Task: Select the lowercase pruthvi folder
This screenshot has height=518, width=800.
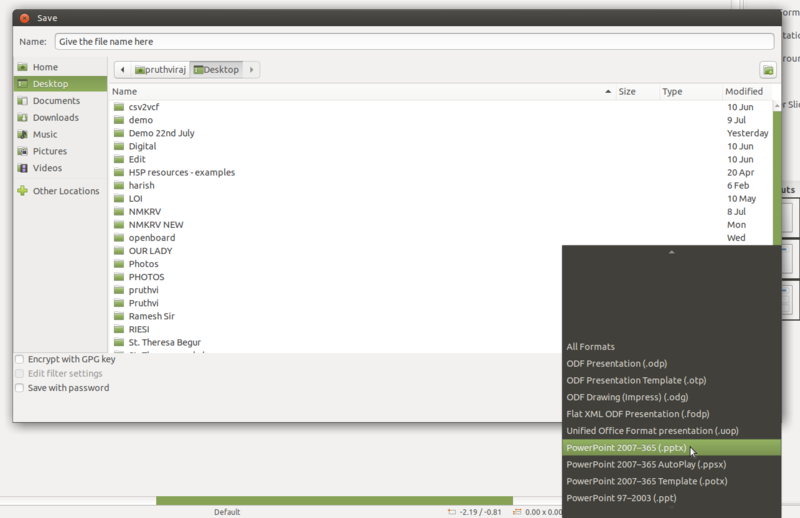Action: coord(337,290)
